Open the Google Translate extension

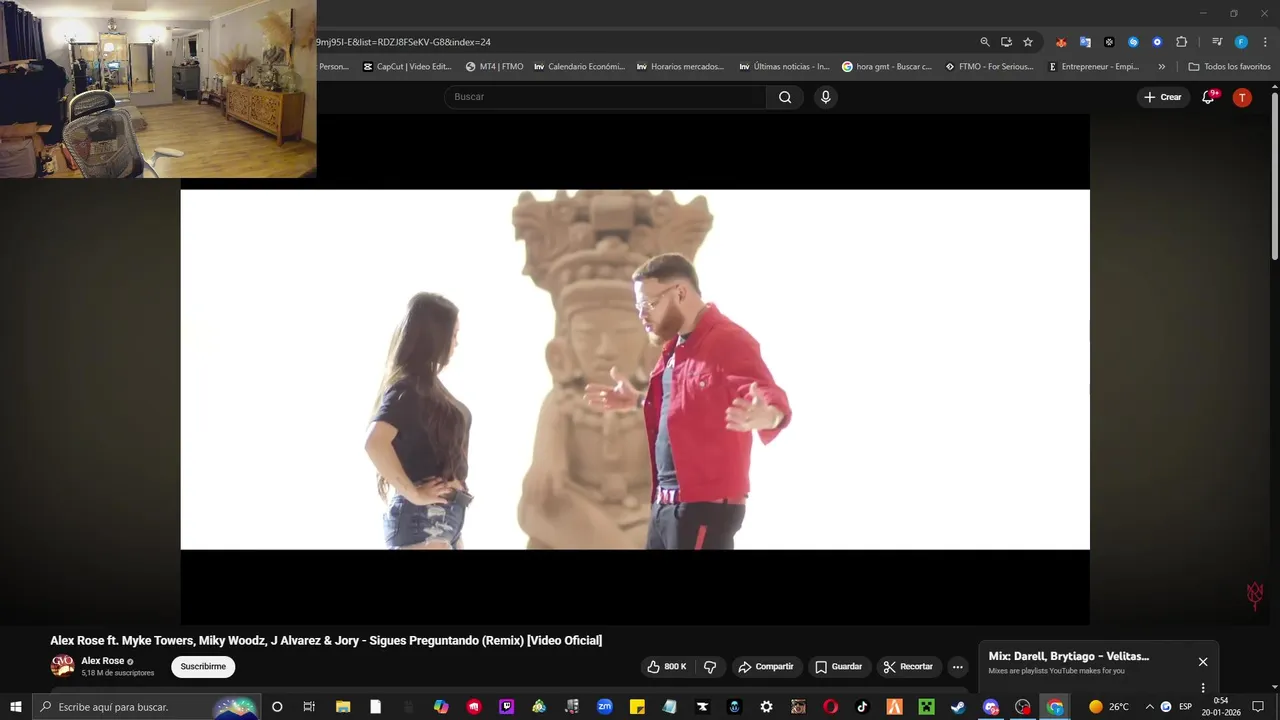[1085, 42]
